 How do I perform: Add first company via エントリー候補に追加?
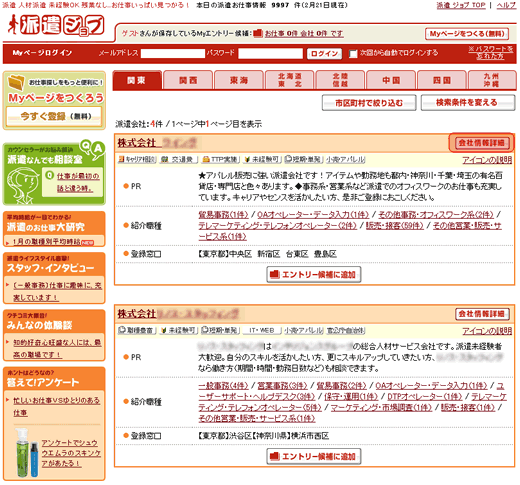point(314,275)
